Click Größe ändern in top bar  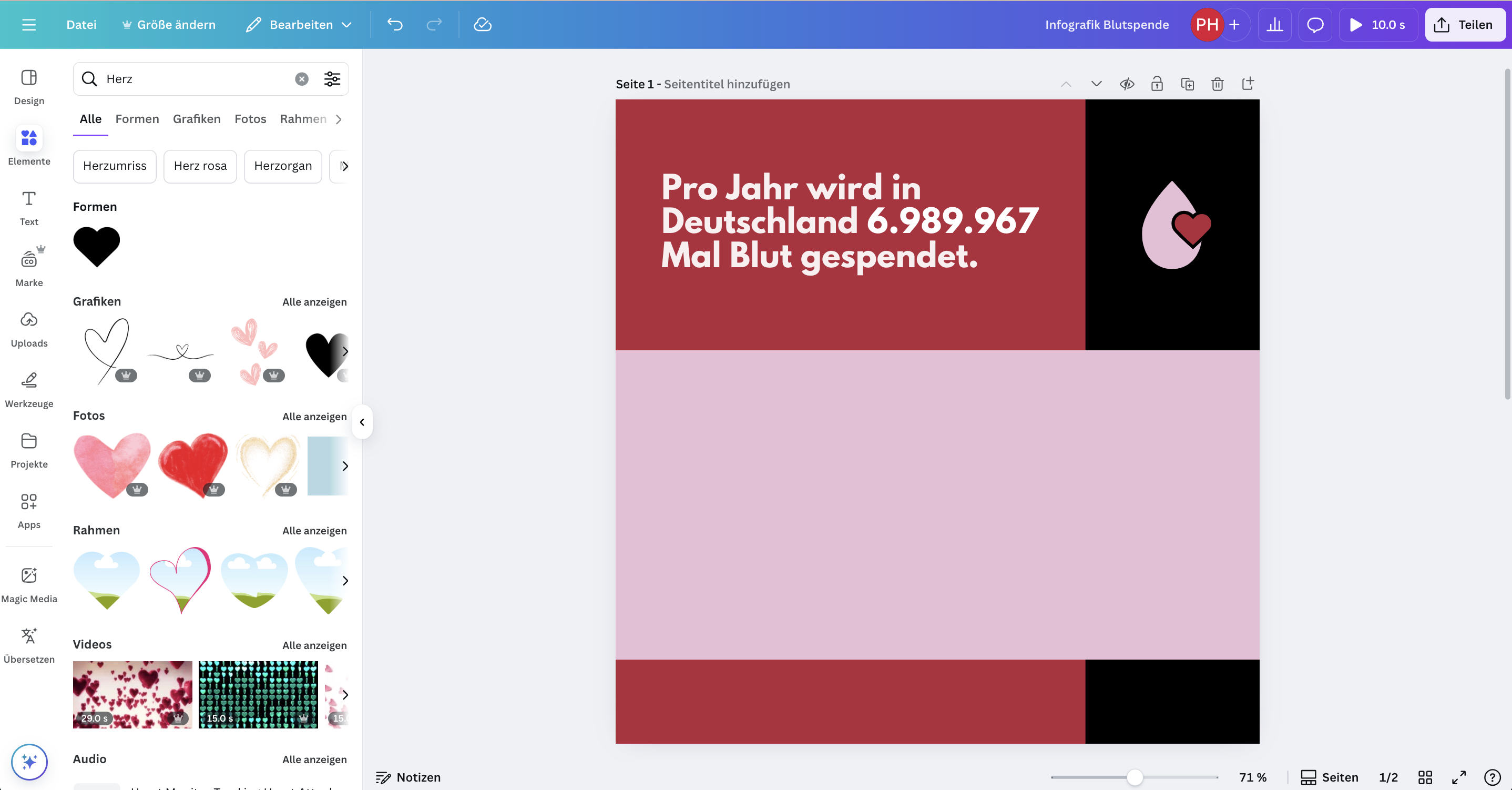[x=168, y=25]
